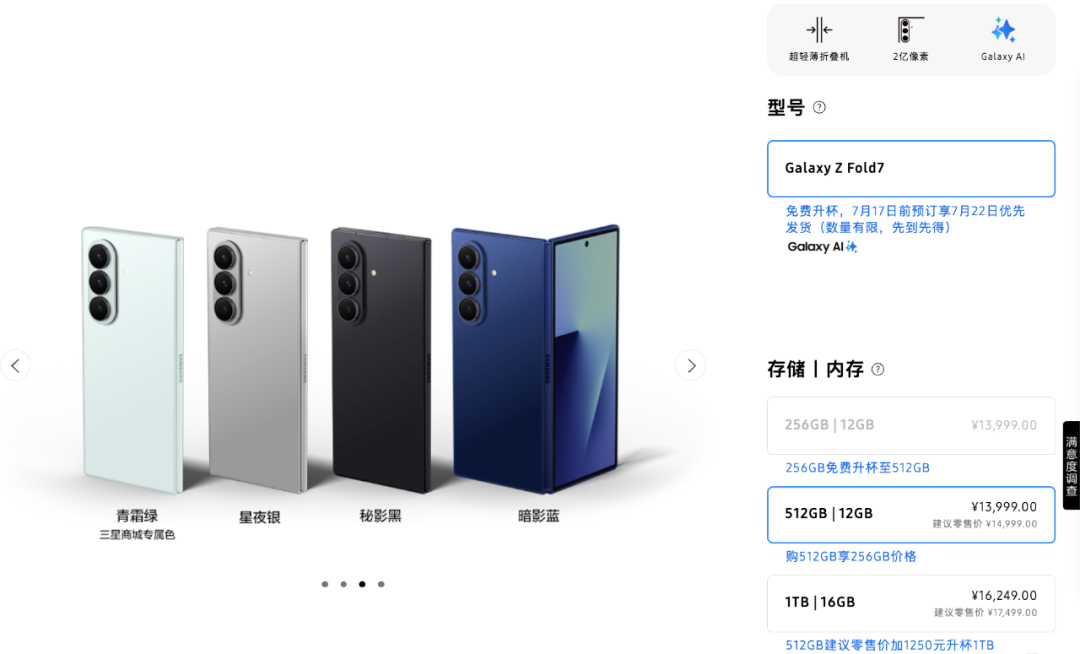Jump to fourth carousel dot
The width and height of the screenshot is (1080, 654).
coord(381,584)
